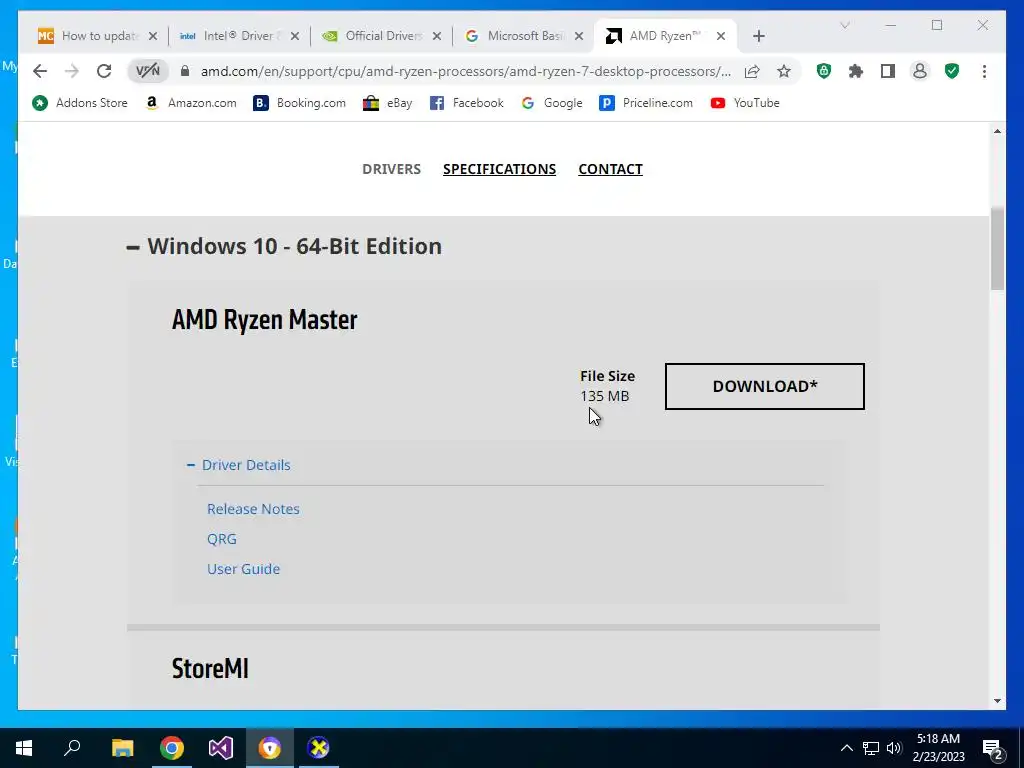Click the scrollbar up arrow

[x=997, y=131]
